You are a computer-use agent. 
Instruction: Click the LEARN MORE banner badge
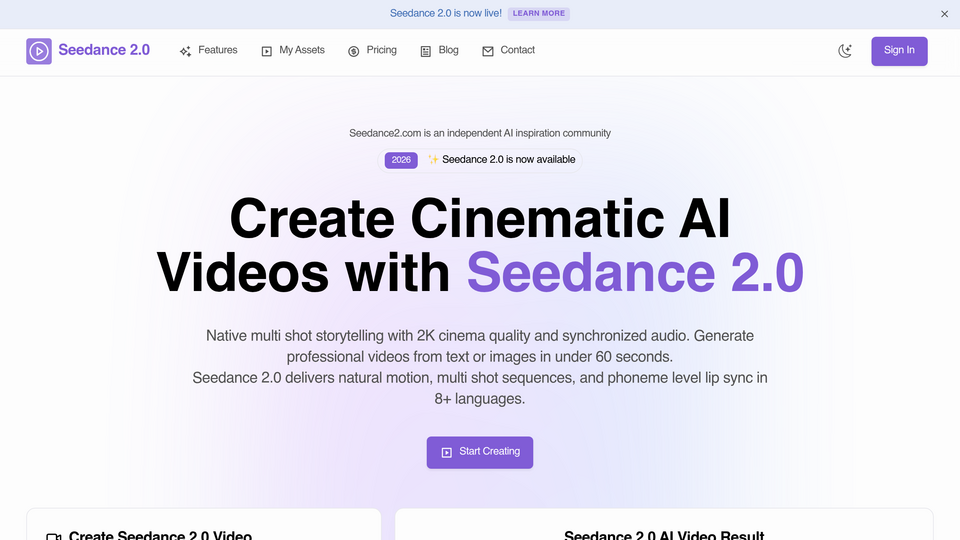pos(539,13)
